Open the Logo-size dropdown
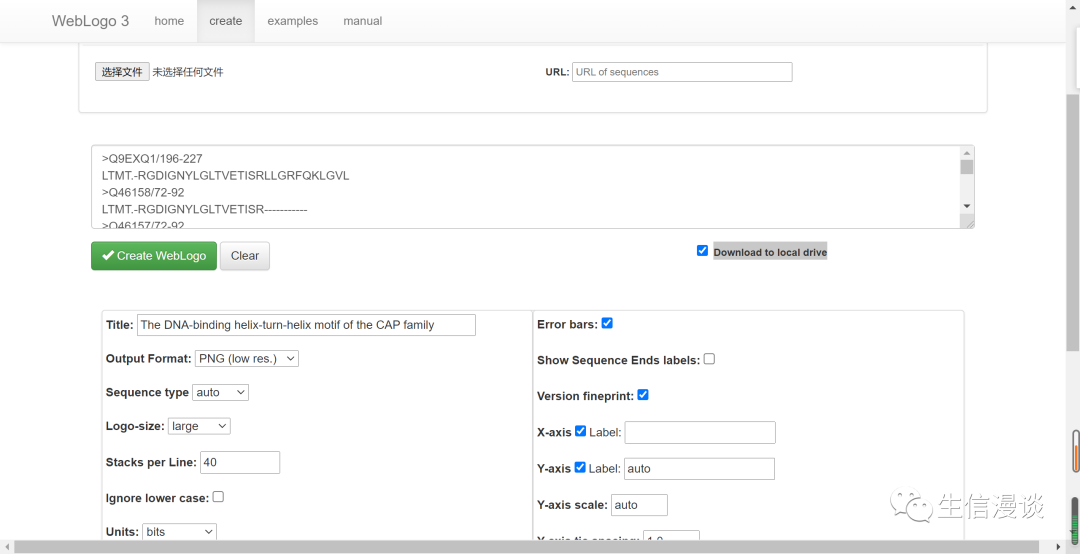 pyautogui.click(x=199, y=426)
